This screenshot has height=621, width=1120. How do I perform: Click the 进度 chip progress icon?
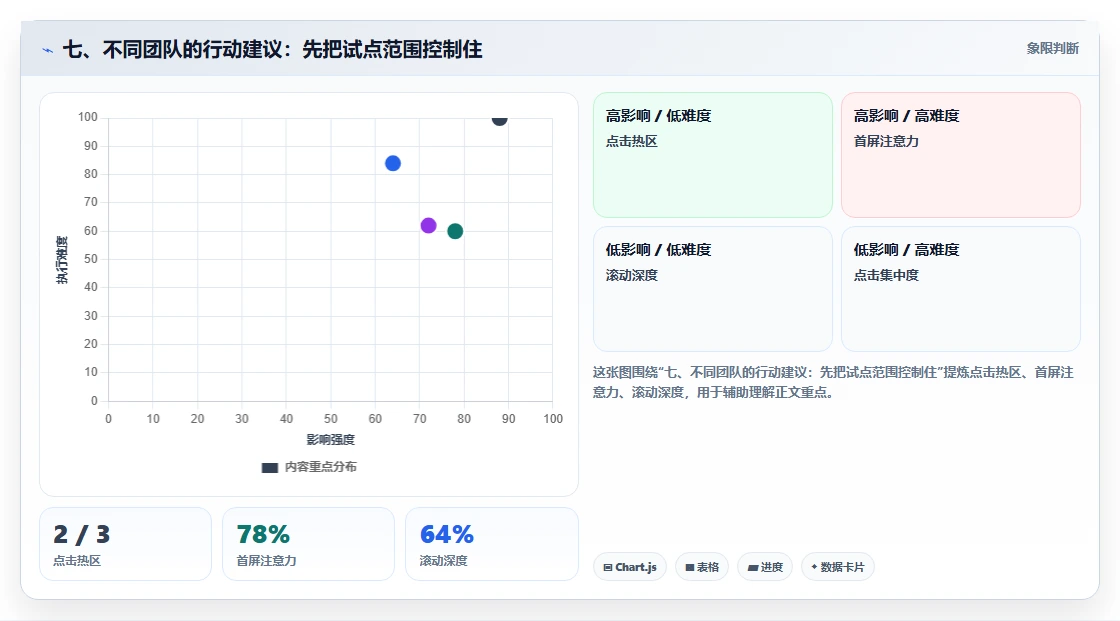[x=753, y=567]
